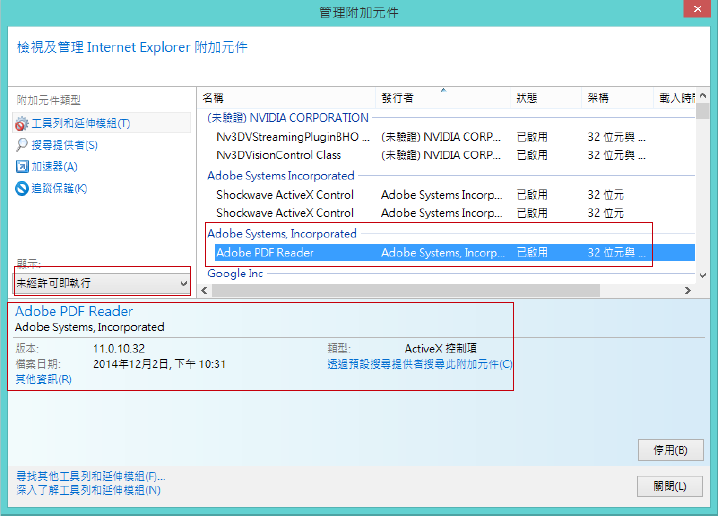Image resolution: width=719 pixels, height=518 pixels.
Task: Click the 停用(B) button
Action: coord(670,450)
